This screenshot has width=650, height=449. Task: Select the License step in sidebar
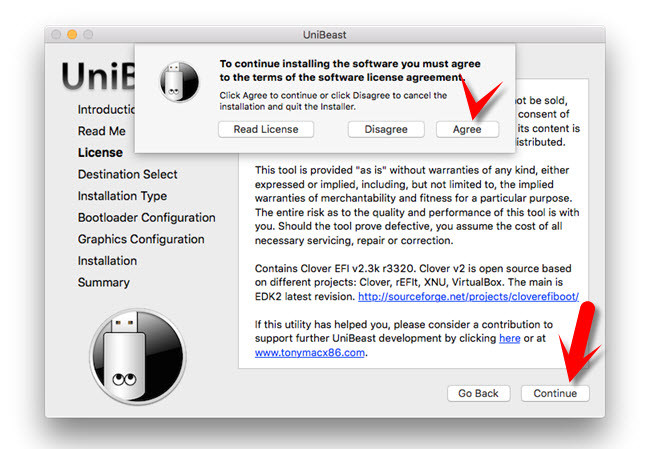coord(100,153)
